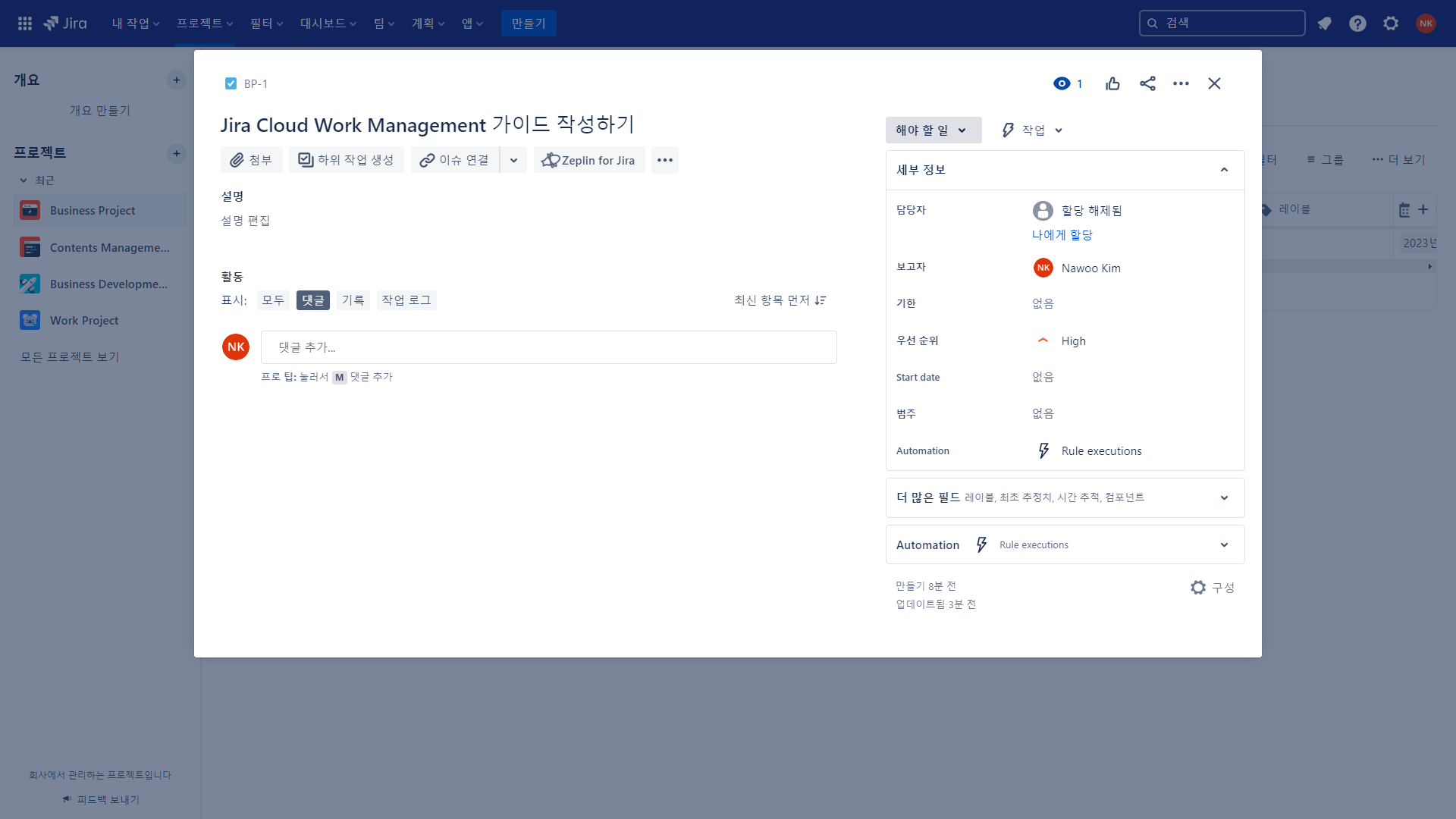
Task: Click 모든 프로젝트 보기 link
Action: tap(70, 356)
